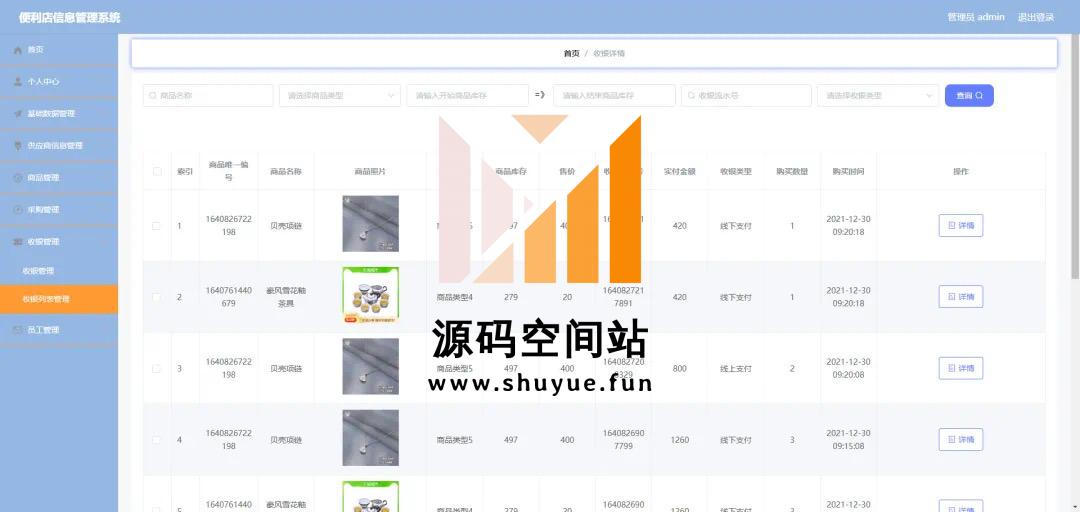
Task: Click the icon next to 员工管理
Action: click(18, 330)
